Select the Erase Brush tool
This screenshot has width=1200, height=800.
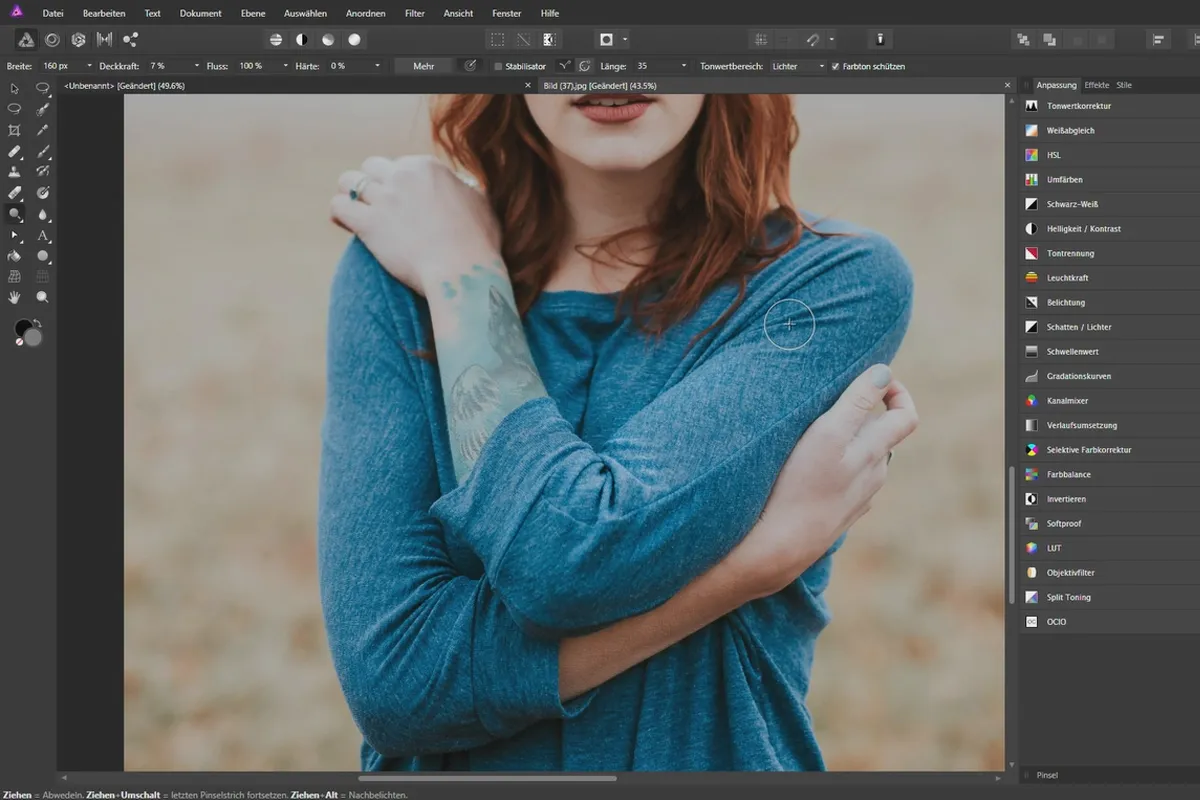(x=15, y=193)
